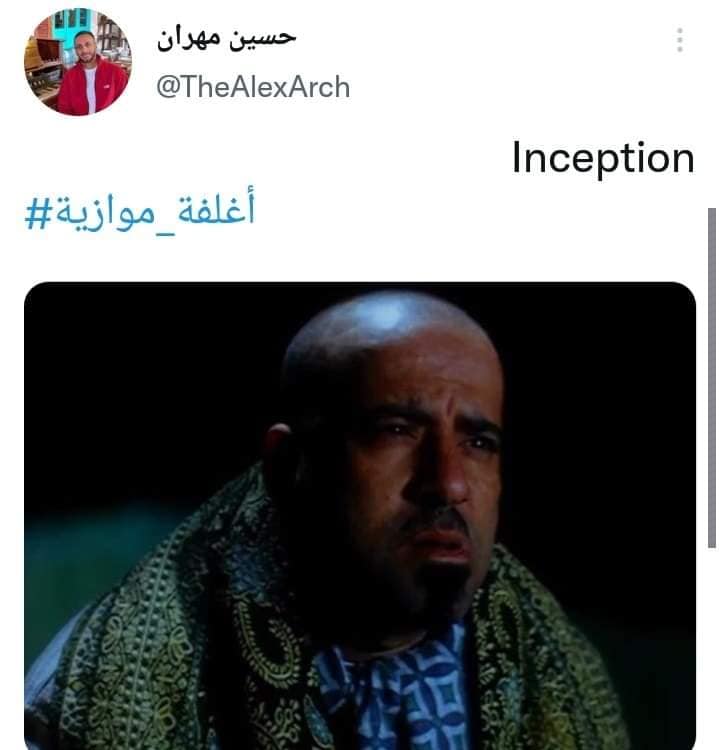The height and width of the screenshot is (750, 719).
Task: View the user's profile picture
Action: 77,62
